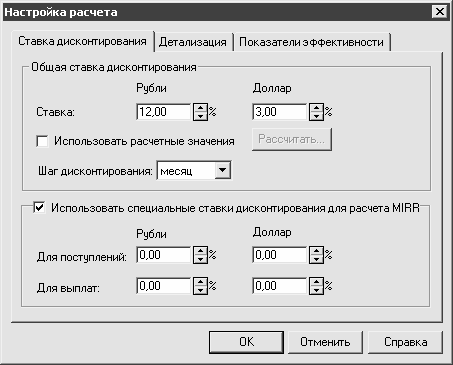Image resolution: width=453 pixels, height=365 pixels.
Task: Raise the ruble rate for выплат with the up arrow
Action: coord(200,282)
